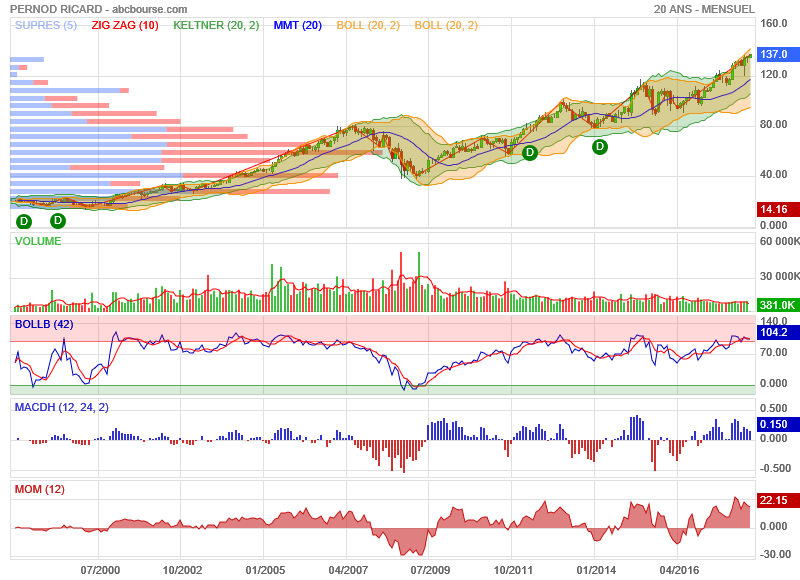Click the 07/2000 date axis label
Screen dimensions: 800x580
100,570
